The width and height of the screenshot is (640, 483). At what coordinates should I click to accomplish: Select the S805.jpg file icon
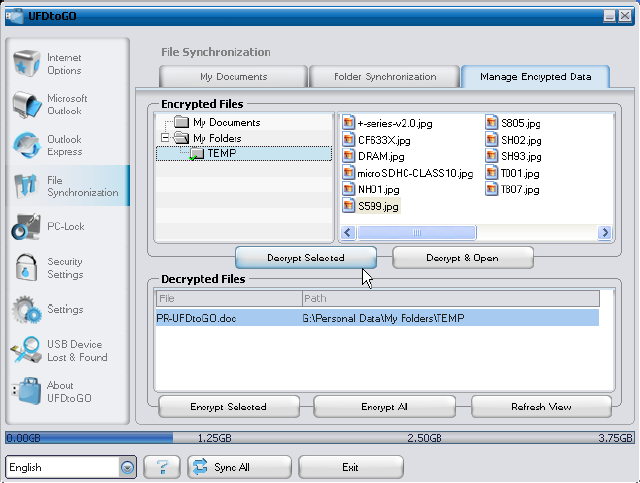pos(491,122)
